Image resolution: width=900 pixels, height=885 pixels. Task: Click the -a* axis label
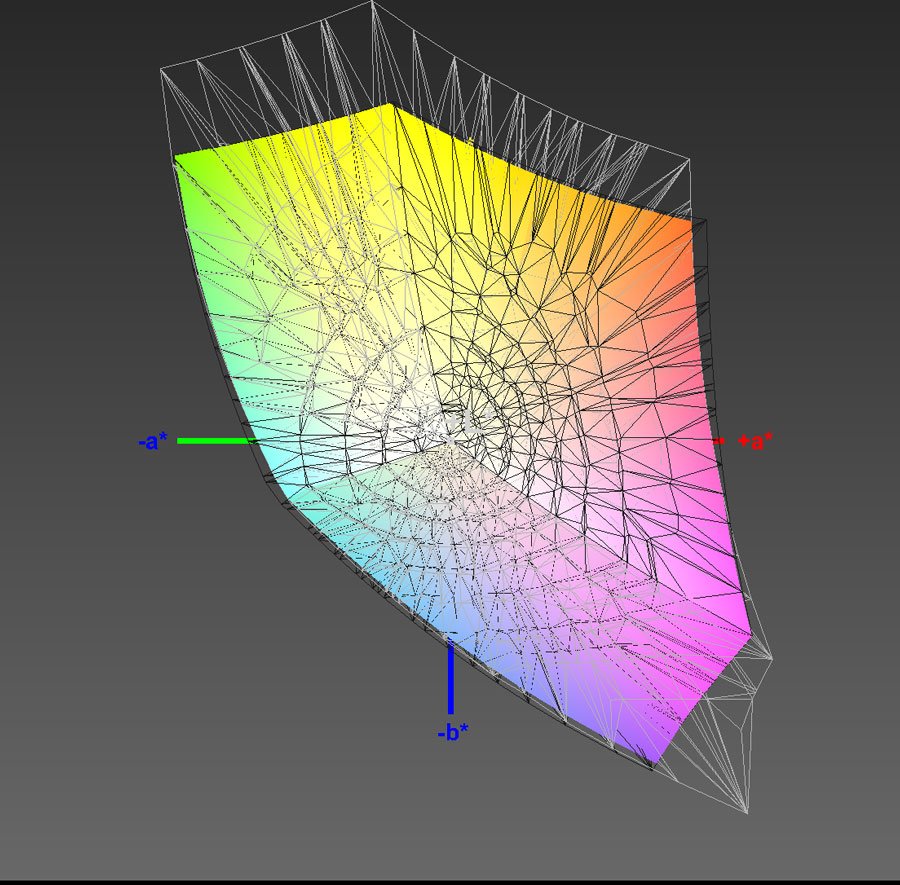153,441
